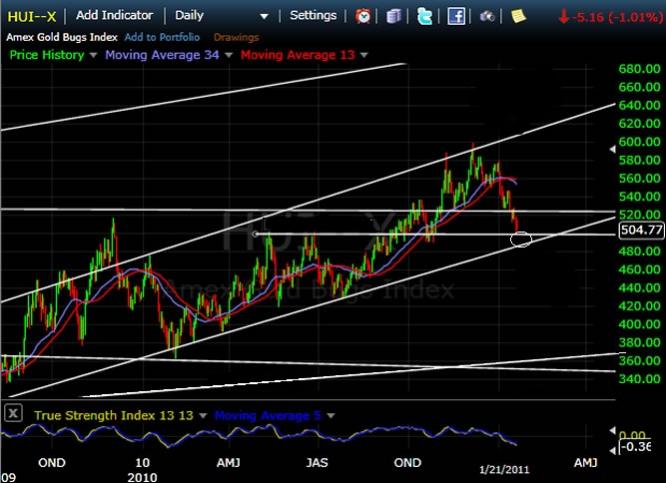Viewport: 666px width, 483px height.
Task: Open the Moving Average 13 dropdown arrow
Action: coord(364,56)
